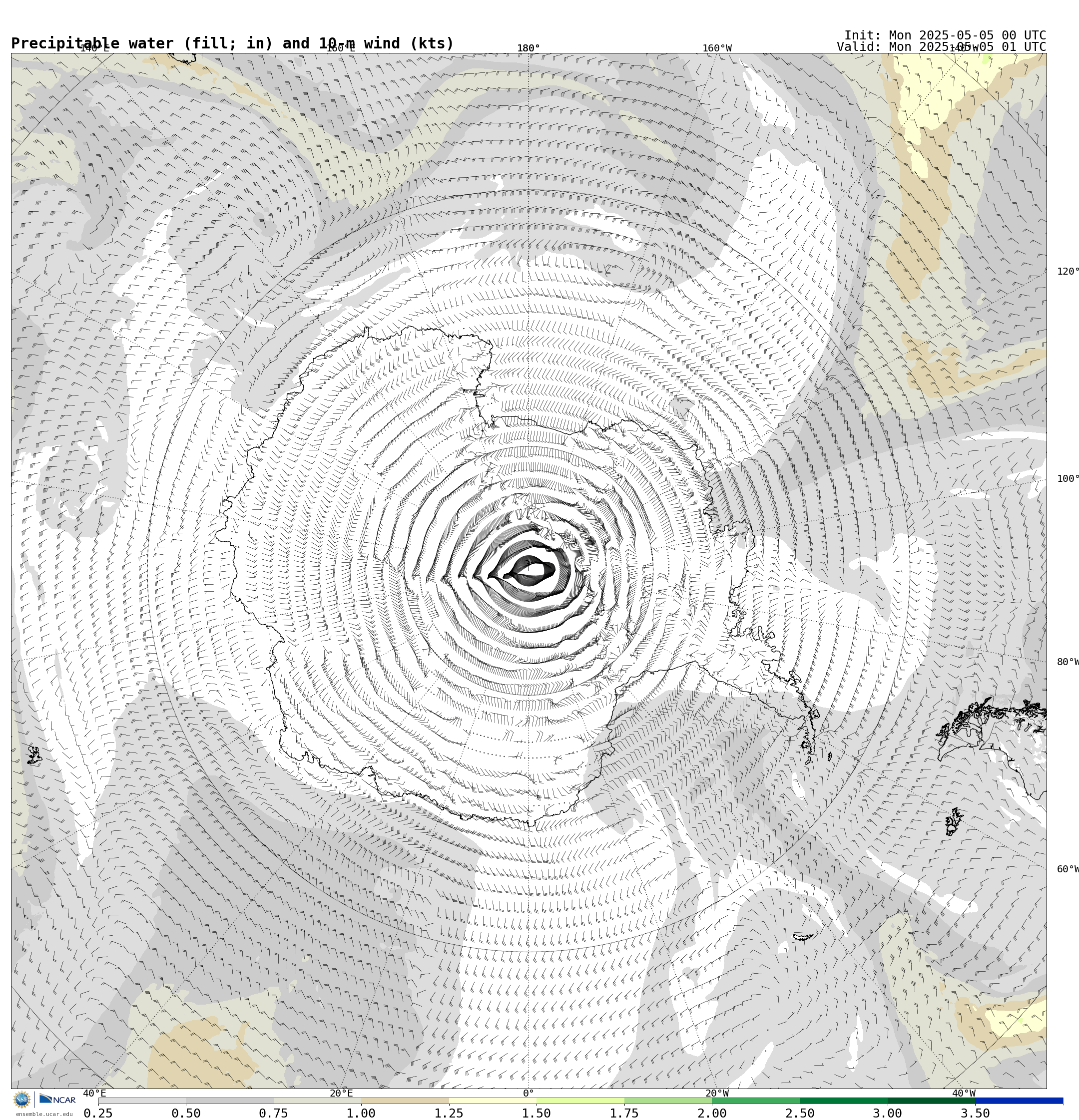Click the 'Valid: Mon 2025-05-05 01 UTC' text
The image size is (1079, 1120).
(x=942, y=47)
